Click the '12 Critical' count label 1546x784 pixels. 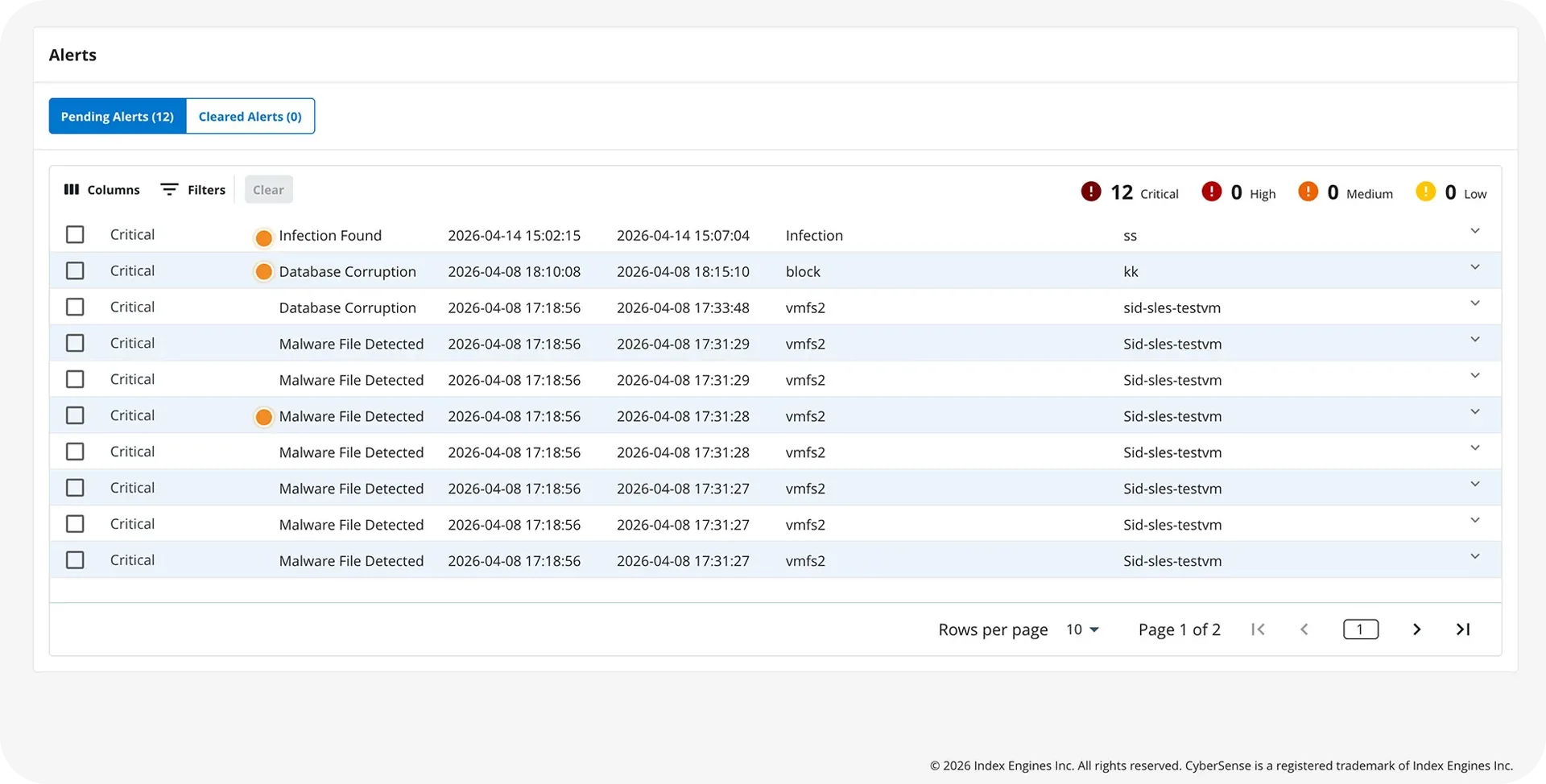[x=1144, y=192]
